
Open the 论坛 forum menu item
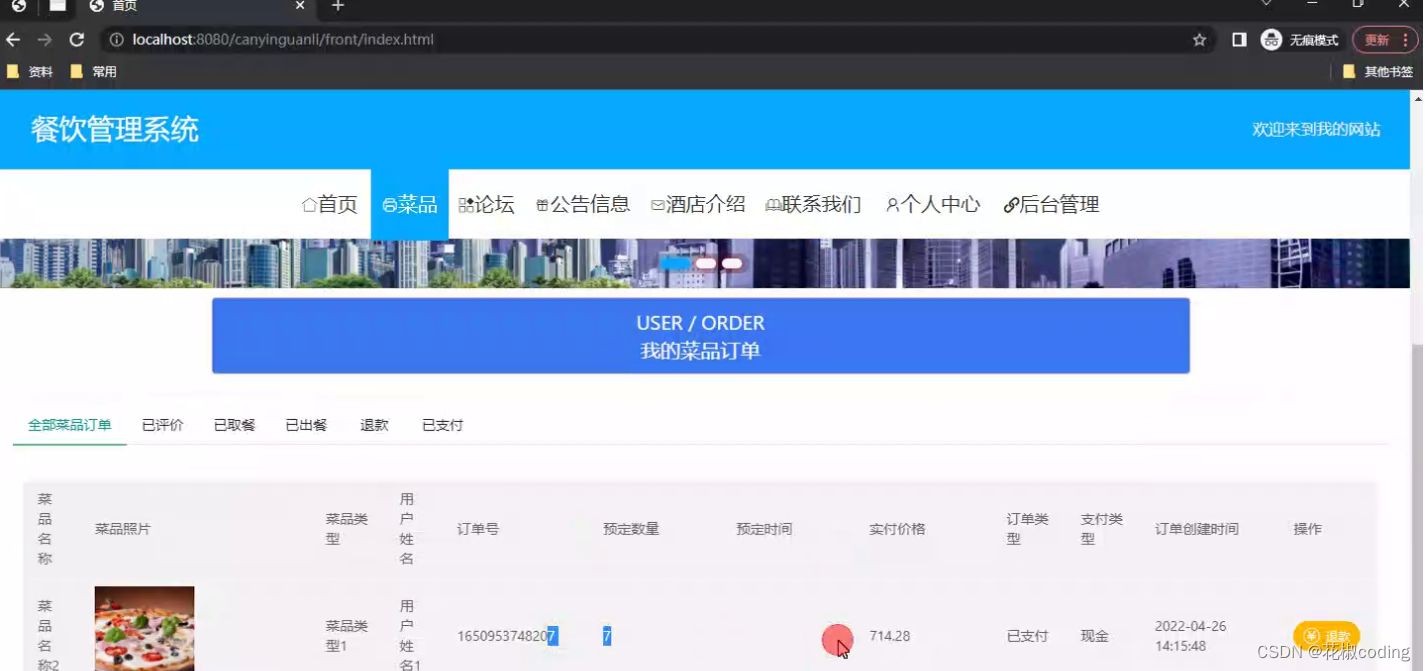tap(486, 205)
